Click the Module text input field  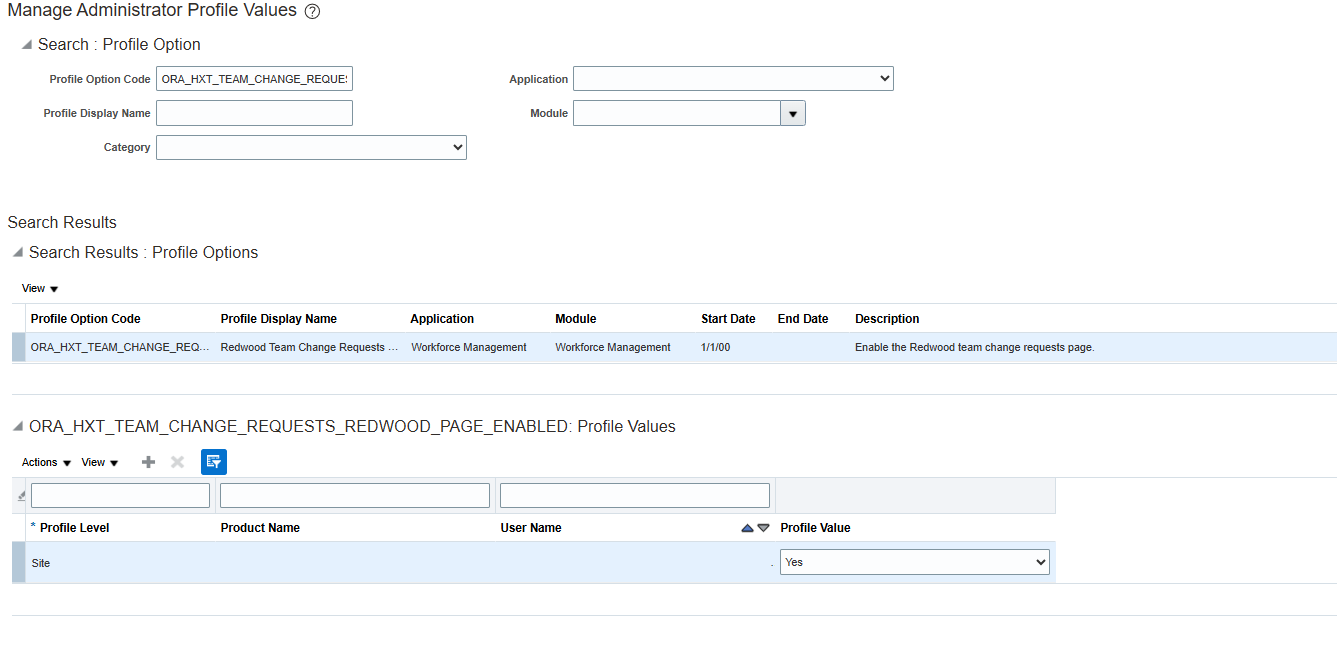point(676,114)
